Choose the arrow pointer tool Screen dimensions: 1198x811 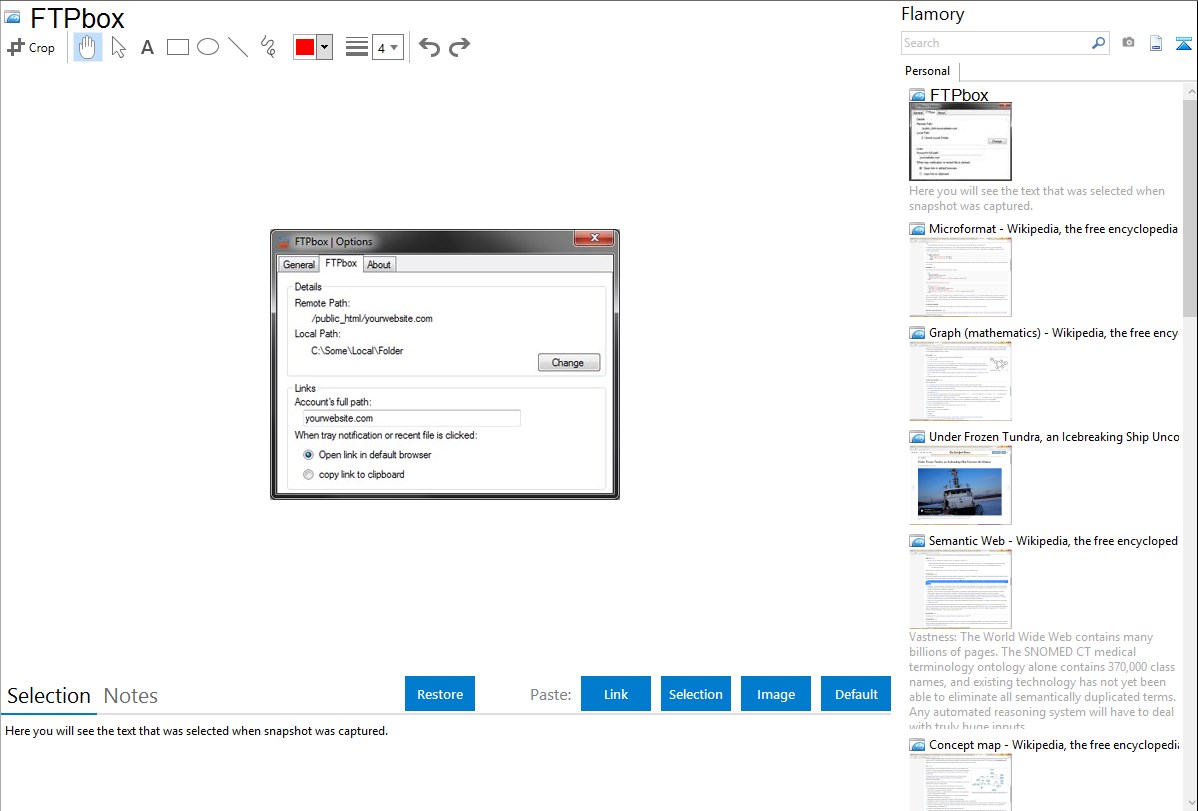pos(118,47)
